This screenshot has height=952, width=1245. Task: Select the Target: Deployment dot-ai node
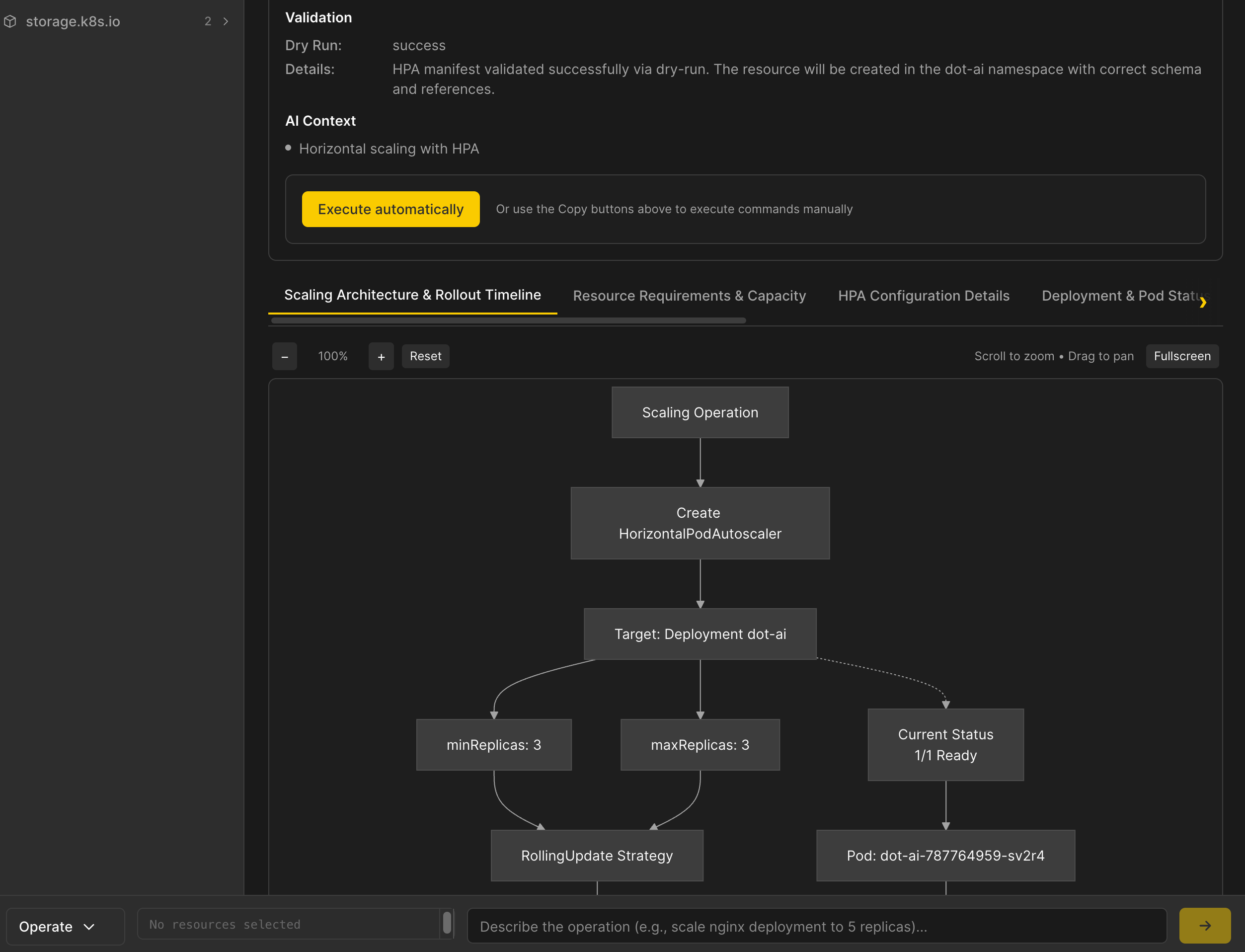700,634
